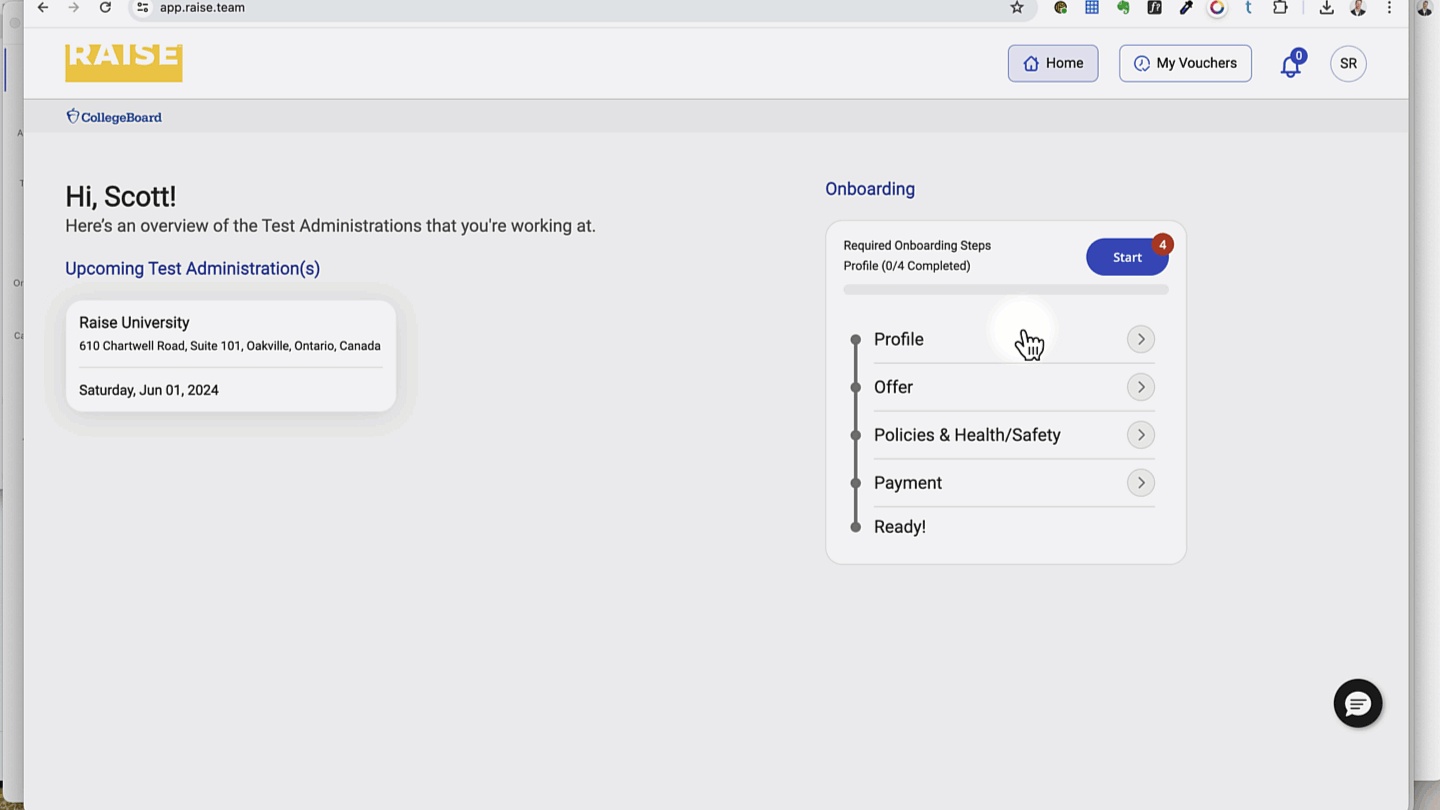Image resolution: width=1440 pixels, height=810 pixels.
Task: Click the RAISE logo
Action: tap(124, 62)
